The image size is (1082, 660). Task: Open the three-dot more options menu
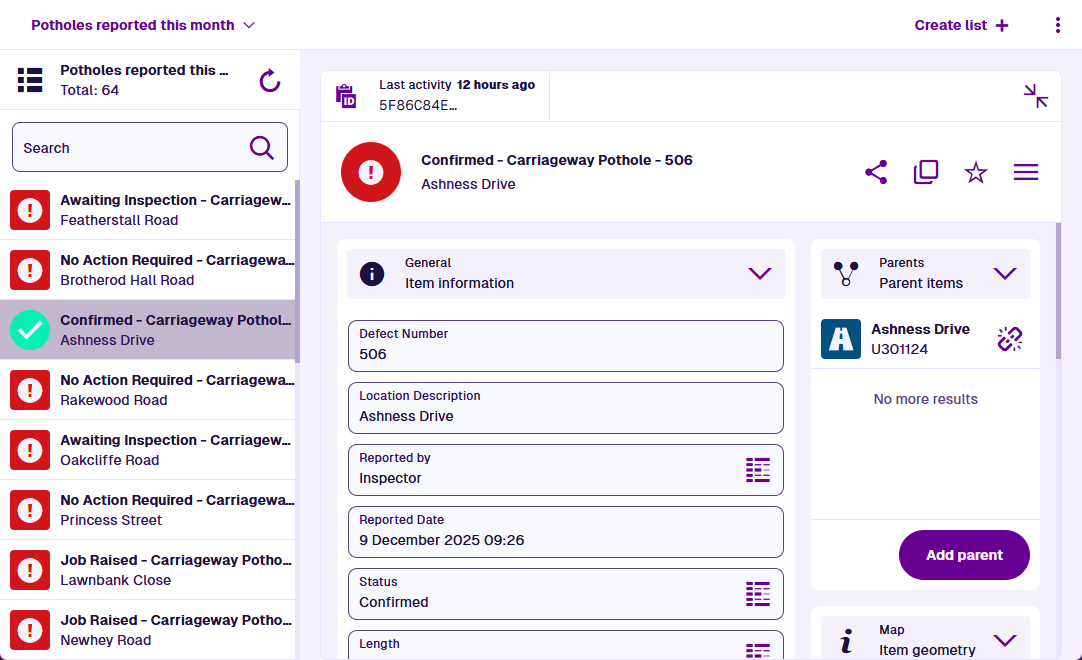[1058, 25]
